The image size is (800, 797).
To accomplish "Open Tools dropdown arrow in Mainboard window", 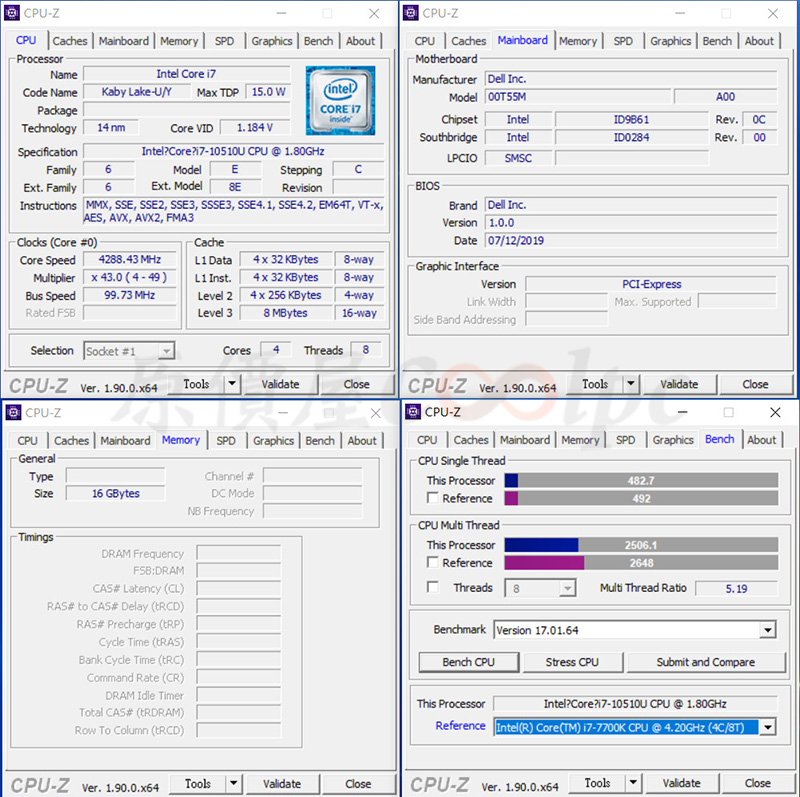I will pyautogui.click(x=631, y=384).
